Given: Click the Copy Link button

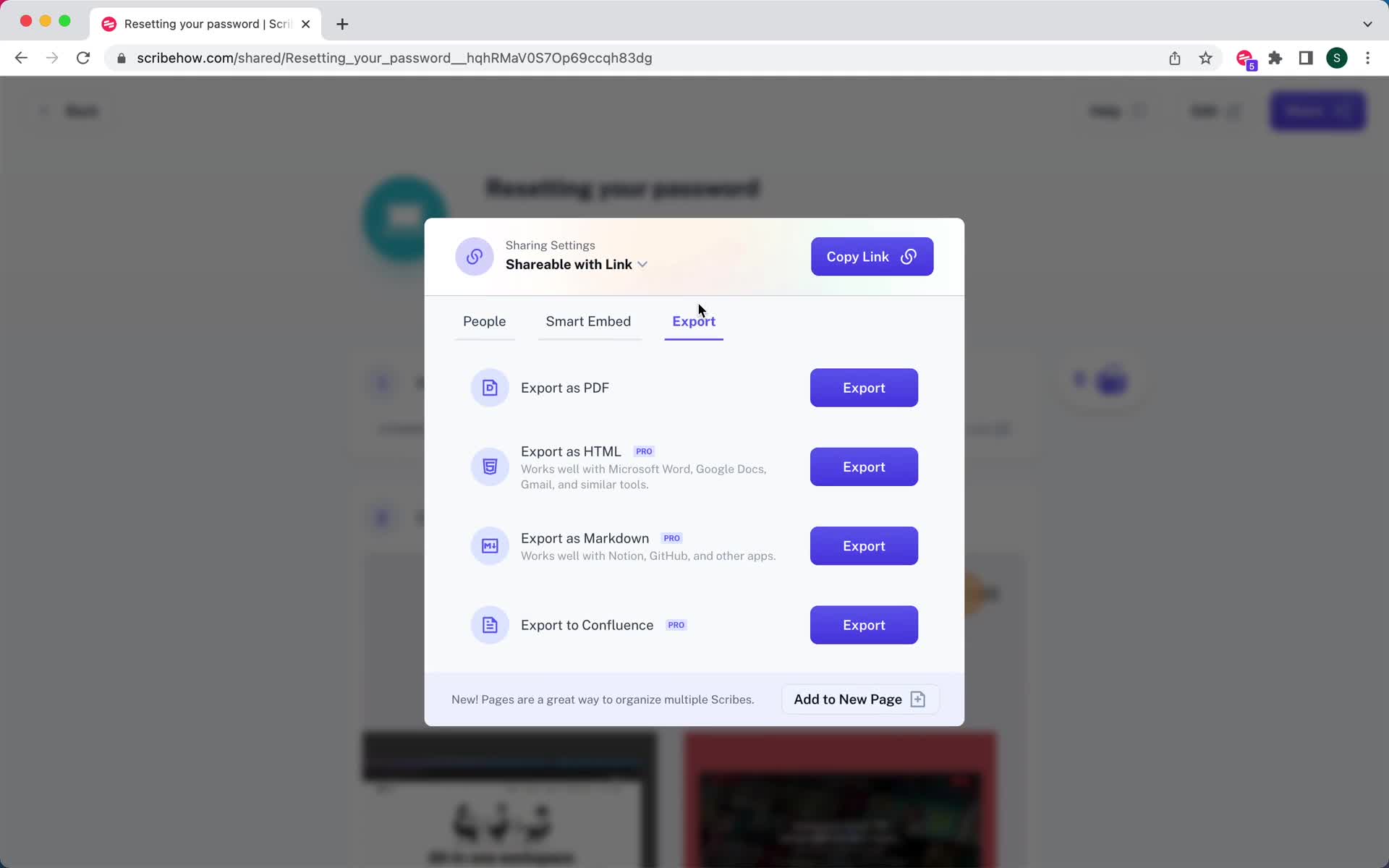Looking at the screenshot, I should [872, 257].
